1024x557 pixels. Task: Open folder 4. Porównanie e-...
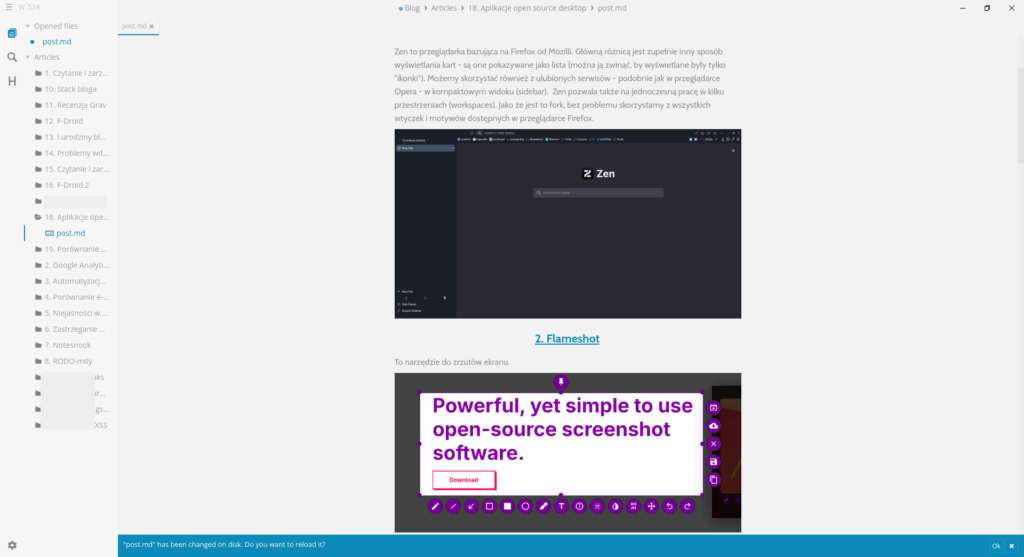coord(76,297)
